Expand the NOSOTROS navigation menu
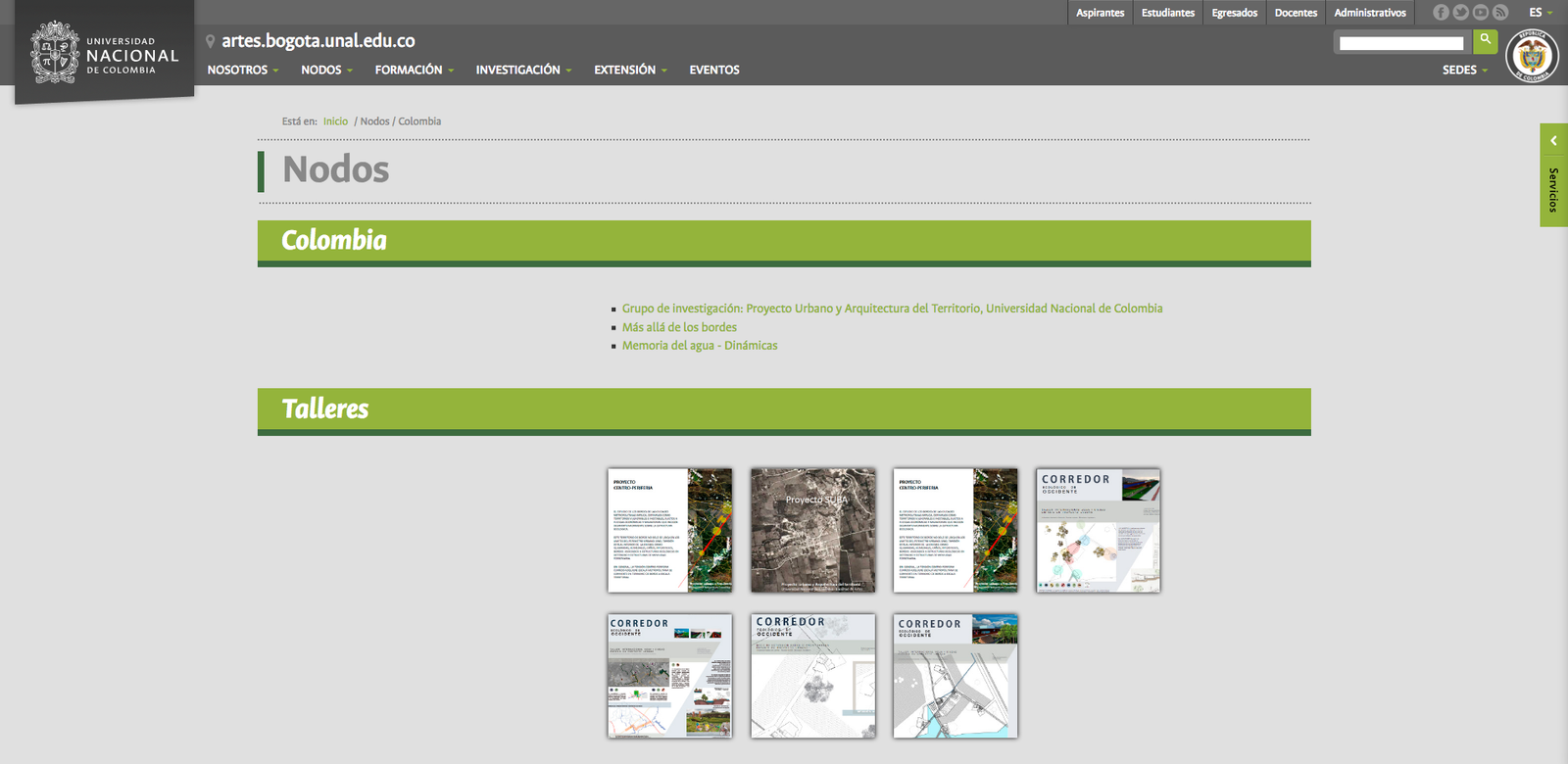This screenshot has height=764, width=1568. click(242, 71)
